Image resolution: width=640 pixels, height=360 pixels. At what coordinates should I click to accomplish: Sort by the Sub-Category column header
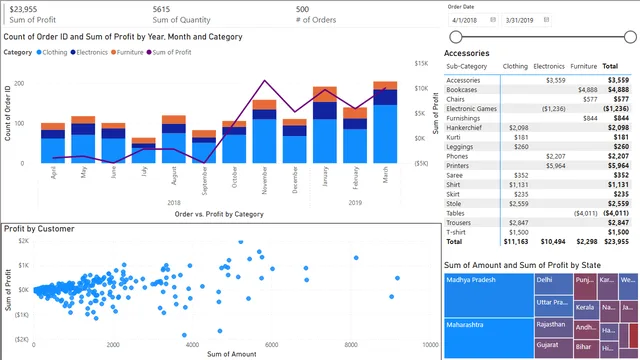[467, 66]
